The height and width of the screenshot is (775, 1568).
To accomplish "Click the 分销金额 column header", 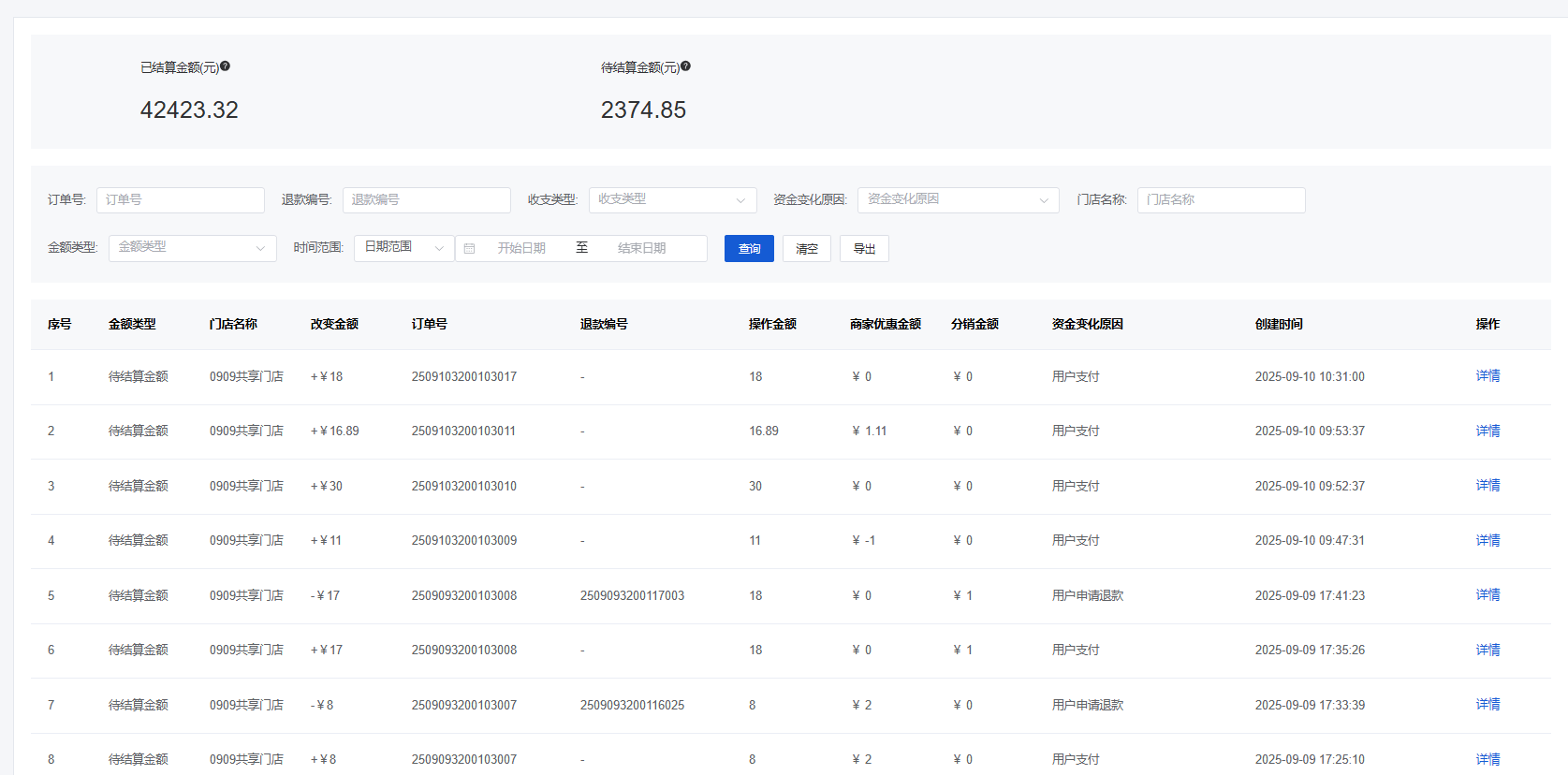I will [975, 324].
